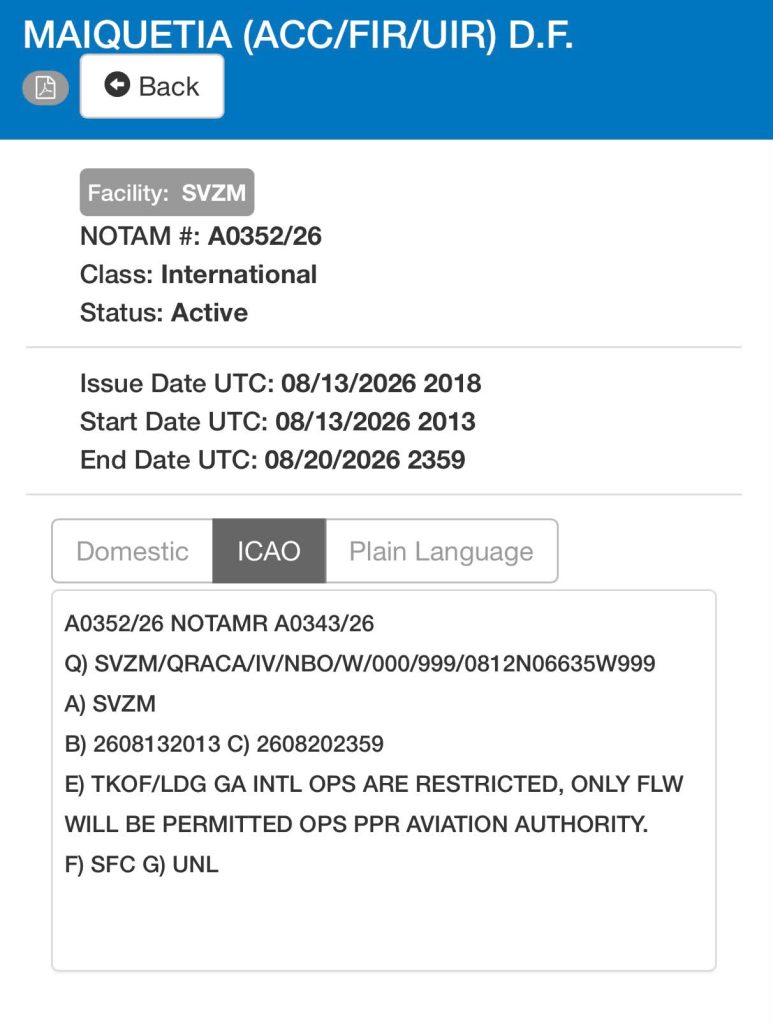The image size is (773, 1024).
Task: Click the PDF export icon
Action: point(45,87)
